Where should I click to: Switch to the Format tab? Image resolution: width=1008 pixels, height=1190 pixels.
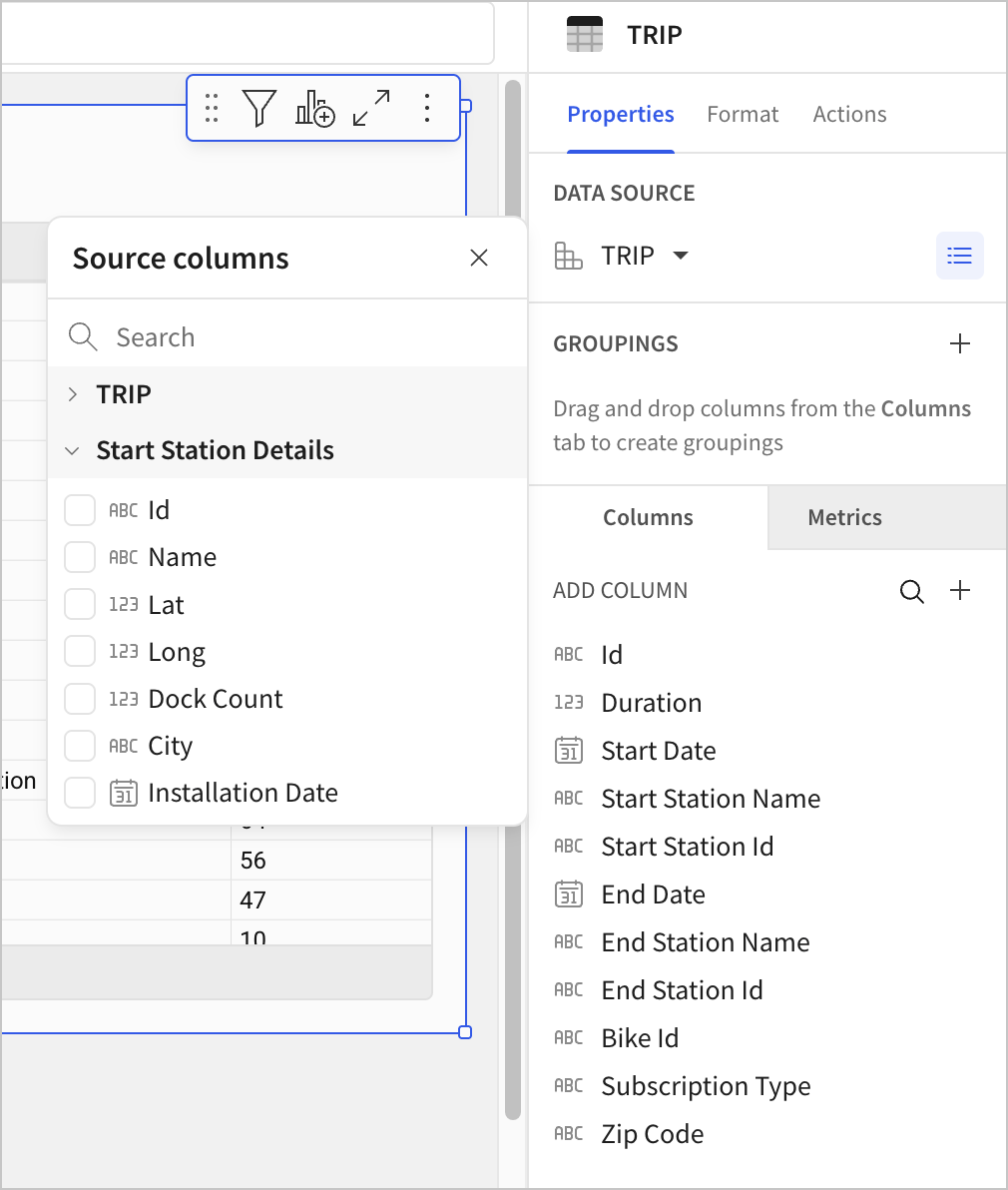click(x=743, y=115)
